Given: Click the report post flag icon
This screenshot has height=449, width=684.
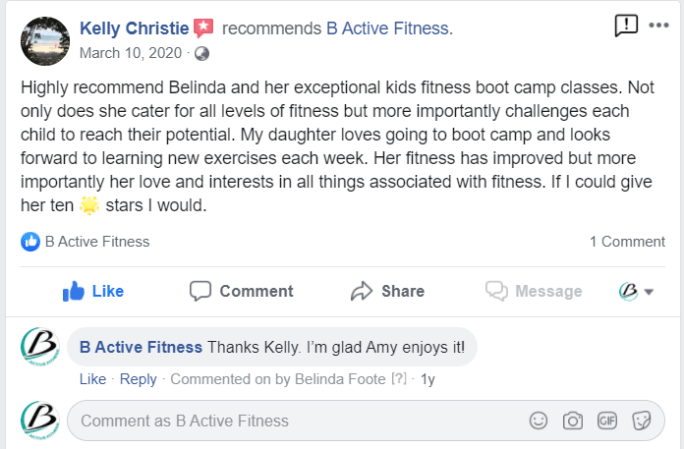Looking at the screenshot, I should pyautogui.click(x=626, y=24).
